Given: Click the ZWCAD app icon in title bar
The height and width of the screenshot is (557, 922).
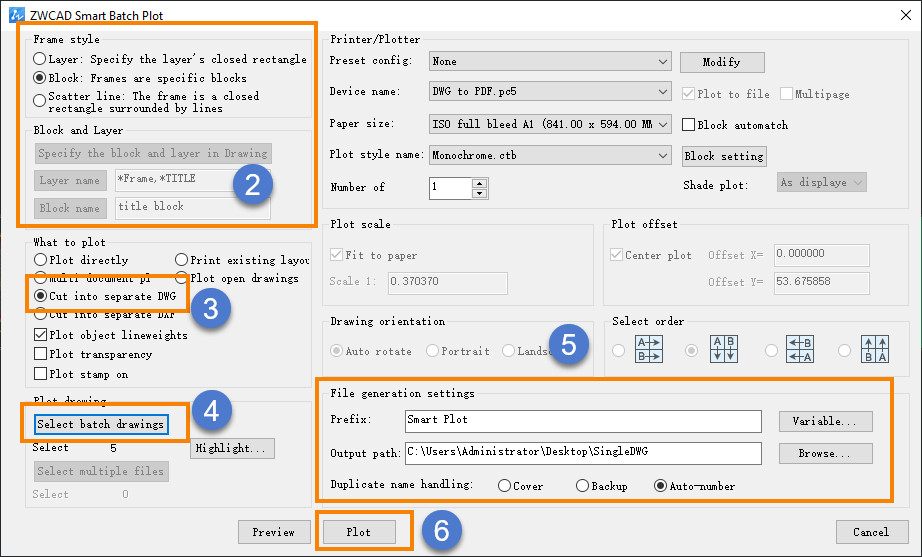Looking at the screenshot, I should 16,15.
